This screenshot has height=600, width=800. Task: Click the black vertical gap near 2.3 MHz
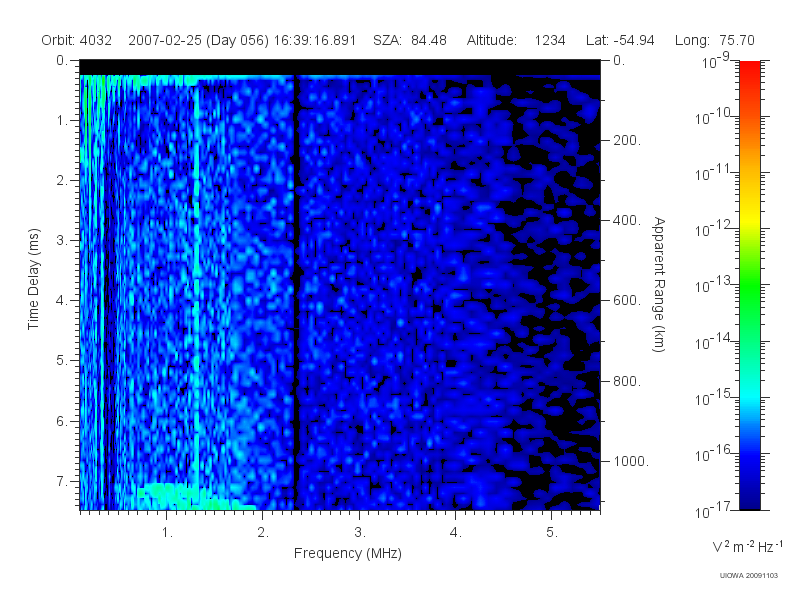coord(295,293)
